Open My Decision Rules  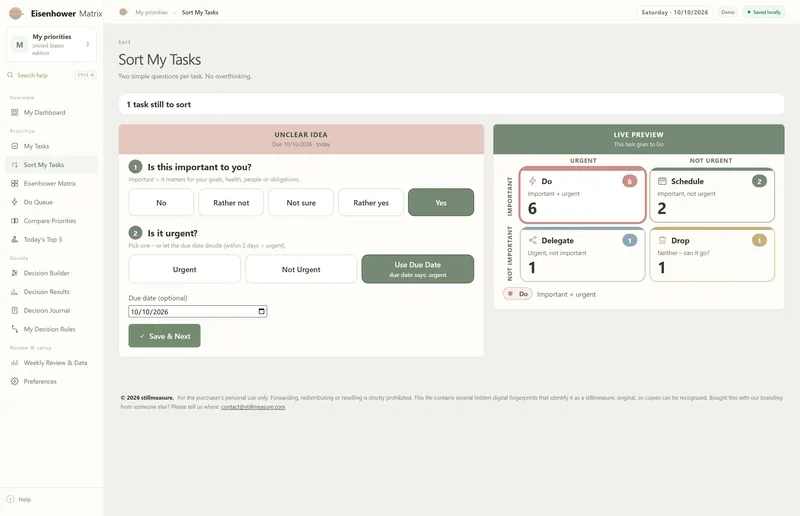tap(52, 329)
